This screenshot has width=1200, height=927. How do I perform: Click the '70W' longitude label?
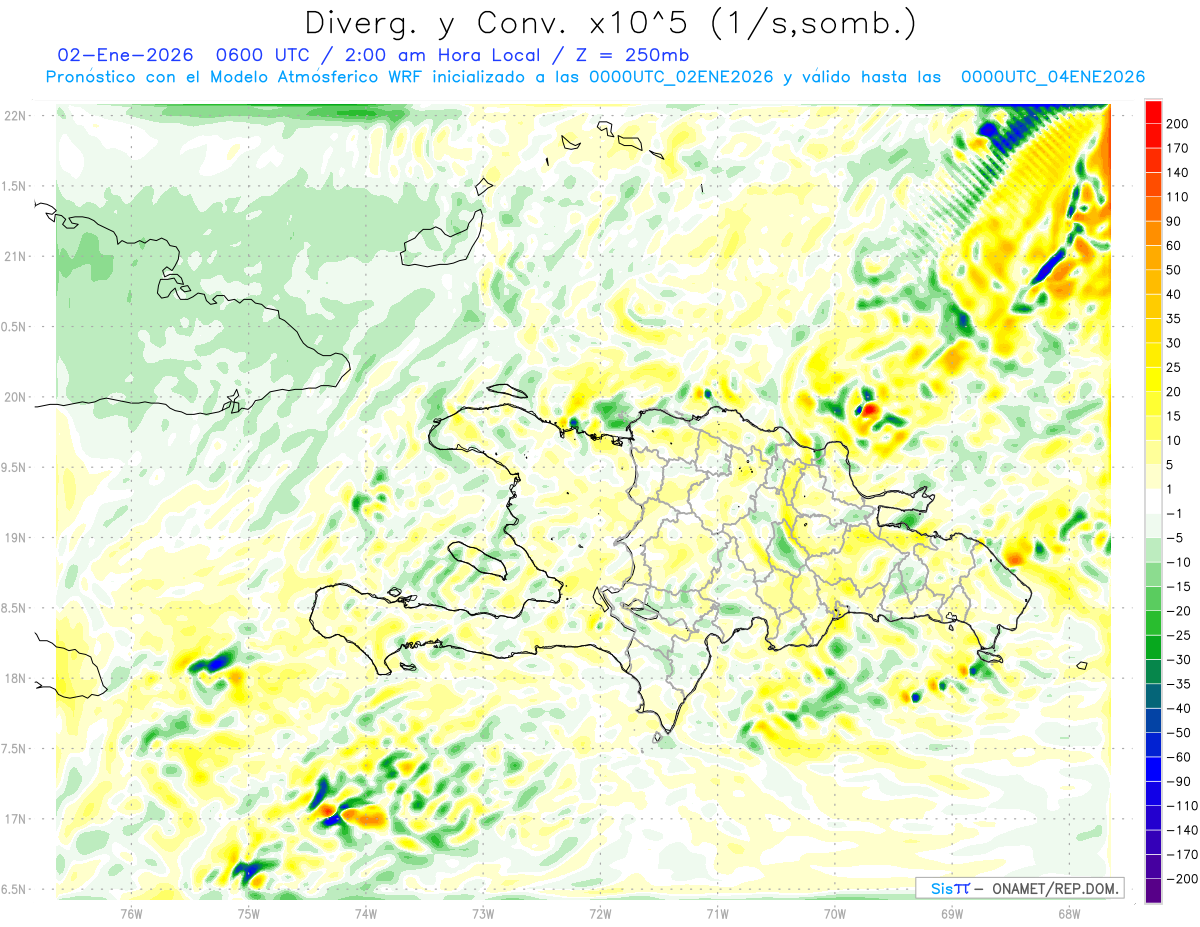point(835,913)
